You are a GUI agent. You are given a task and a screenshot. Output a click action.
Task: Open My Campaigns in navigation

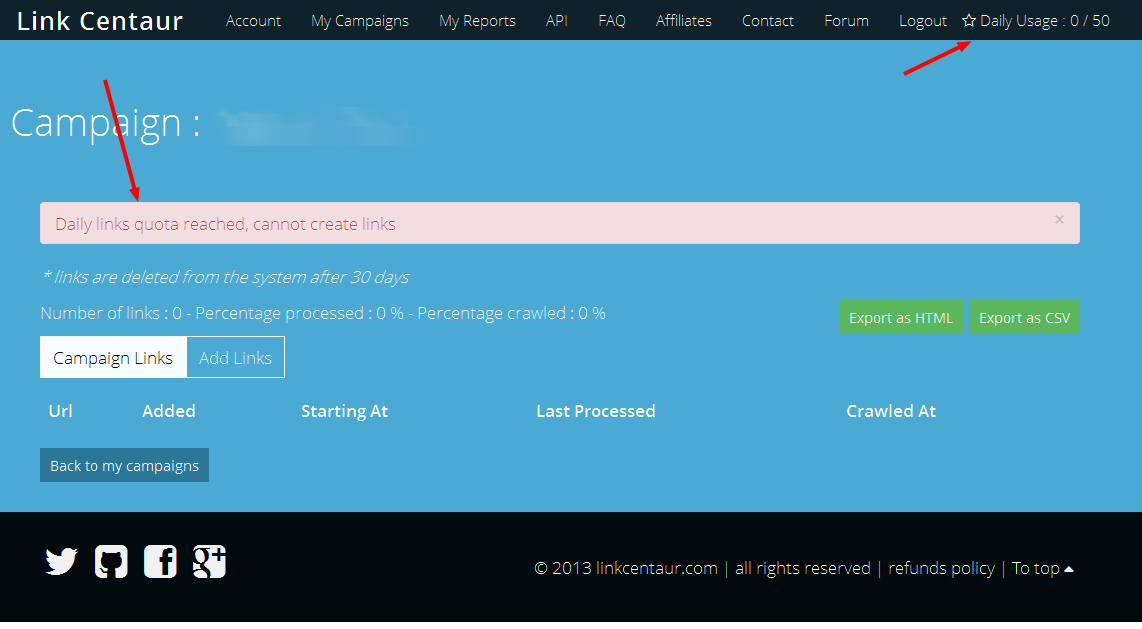coord(360,21)
